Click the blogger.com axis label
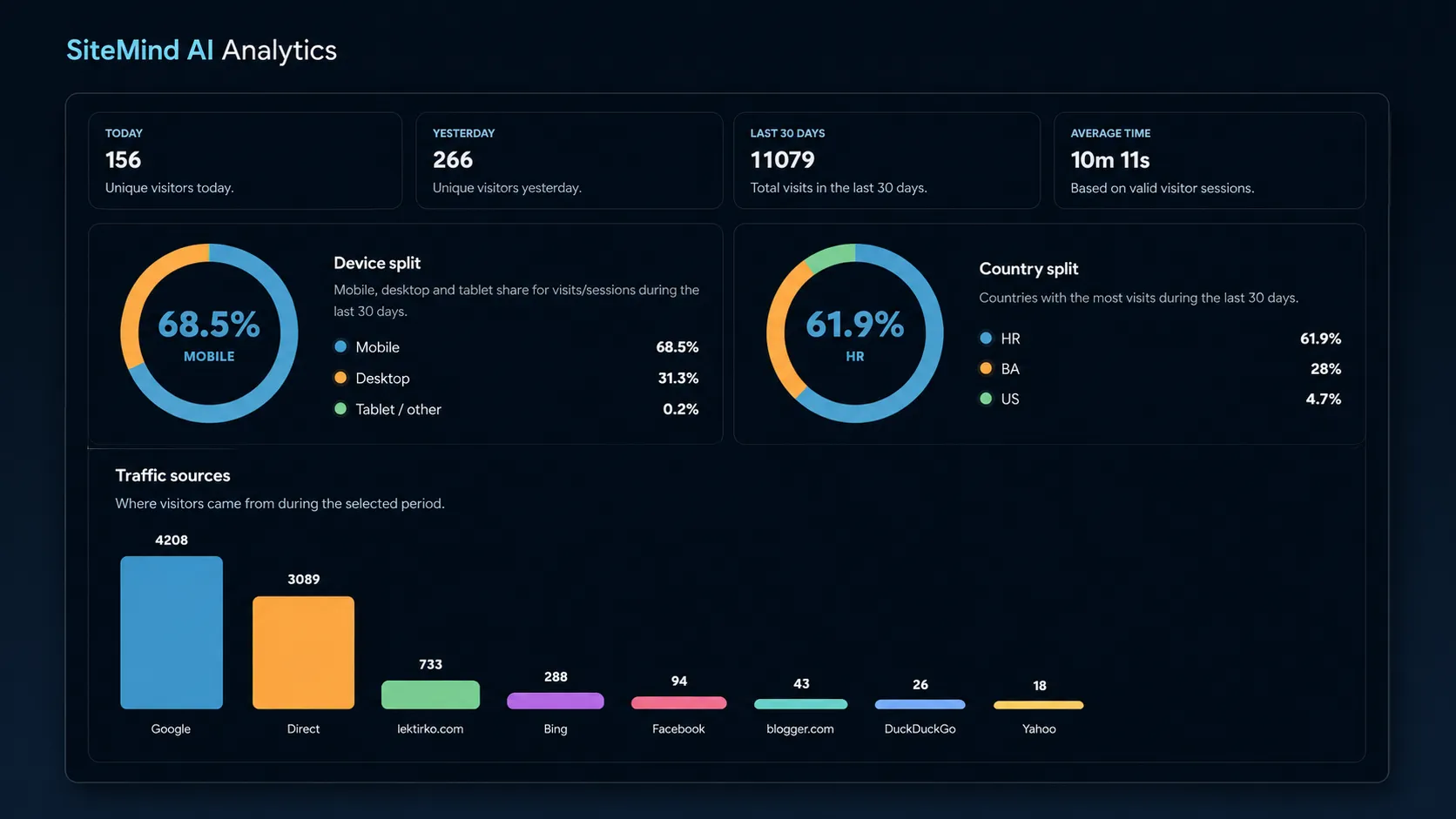The image size is (1456, 819). [800, 729]
